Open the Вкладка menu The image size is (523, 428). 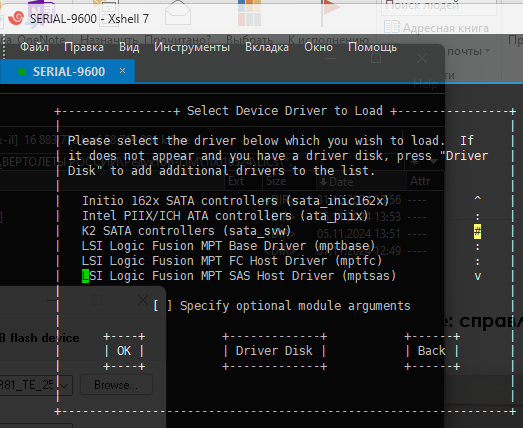tap(267, 47)
